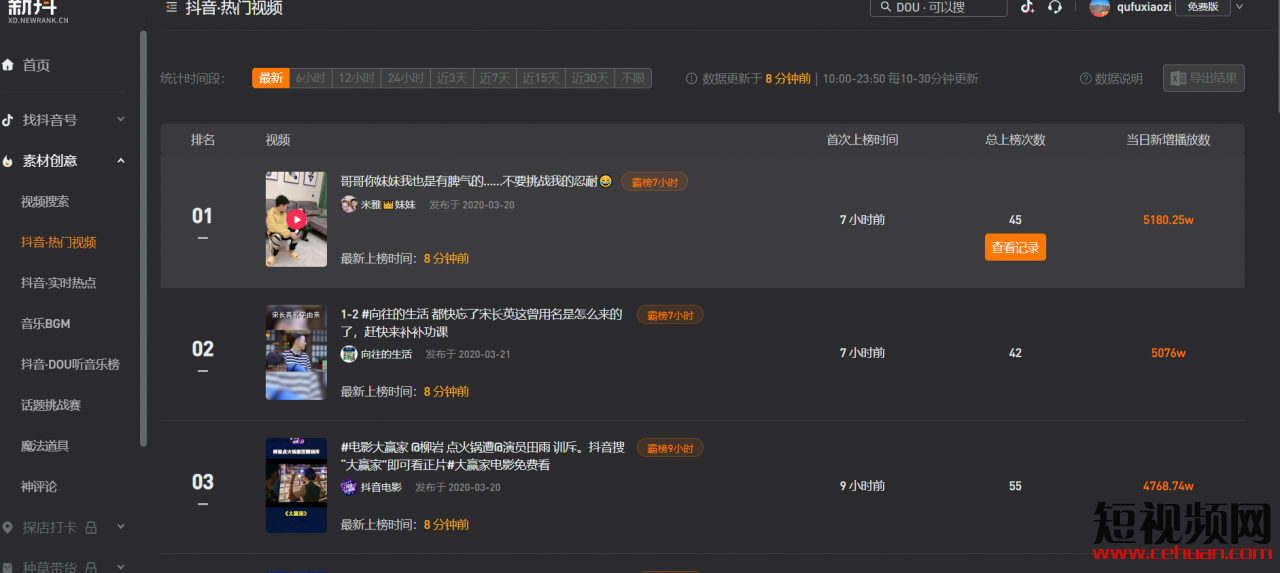Select the 24小时 time range
The image size is (1280, 573).
point(405,78)
